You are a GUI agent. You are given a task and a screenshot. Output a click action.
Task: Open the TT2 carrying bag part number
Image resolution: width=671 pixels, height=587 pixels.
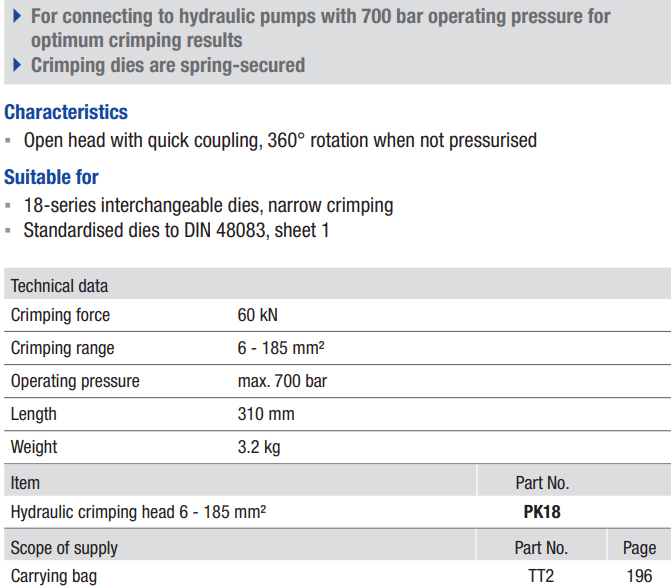(541, 576)
